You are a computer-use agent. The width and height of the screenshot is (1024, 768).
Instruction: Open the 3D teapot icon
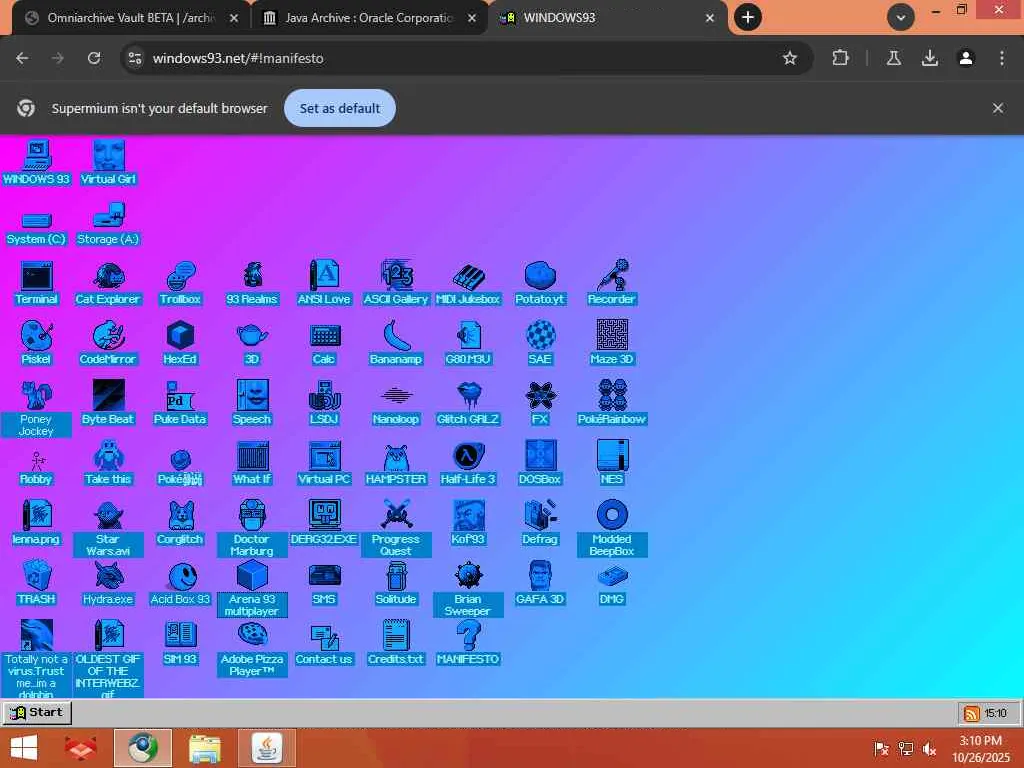pos(252,343)
